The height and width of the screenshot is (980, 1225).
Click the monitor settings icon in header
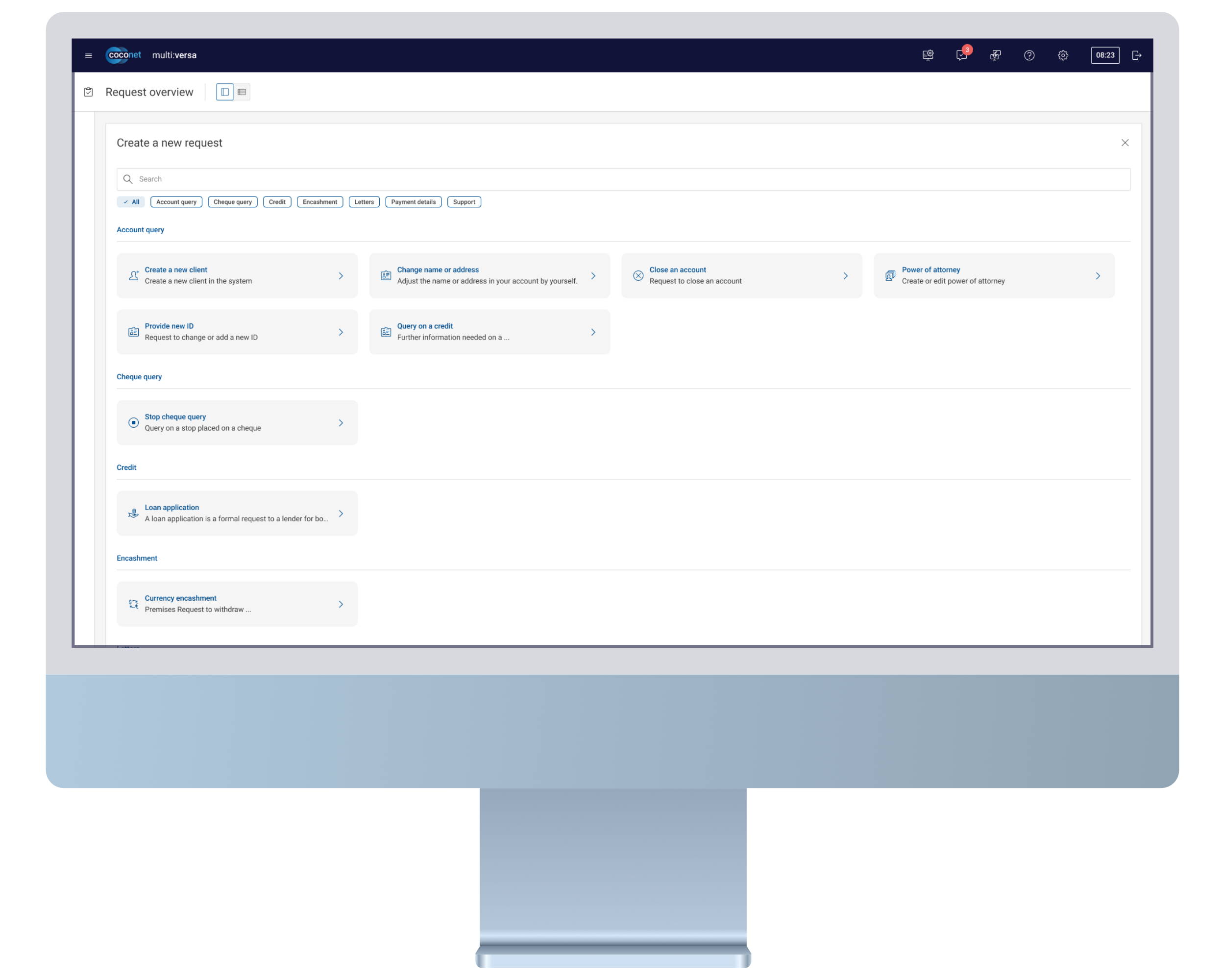coord(928,55)
